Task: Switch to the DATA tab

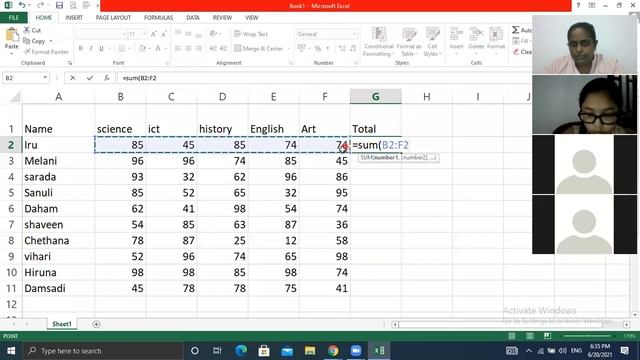Action: click(193, 18)
